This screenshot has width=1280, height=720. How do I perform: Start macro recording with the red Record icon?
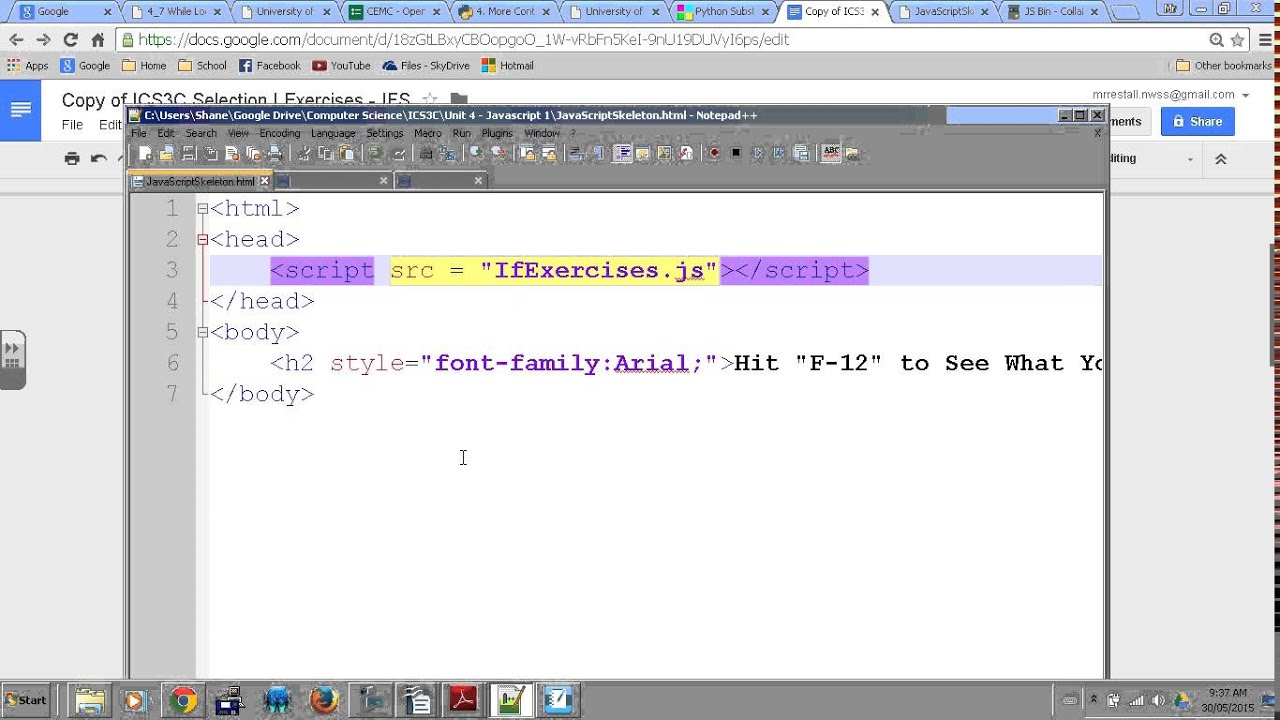[x=714, y=153]
